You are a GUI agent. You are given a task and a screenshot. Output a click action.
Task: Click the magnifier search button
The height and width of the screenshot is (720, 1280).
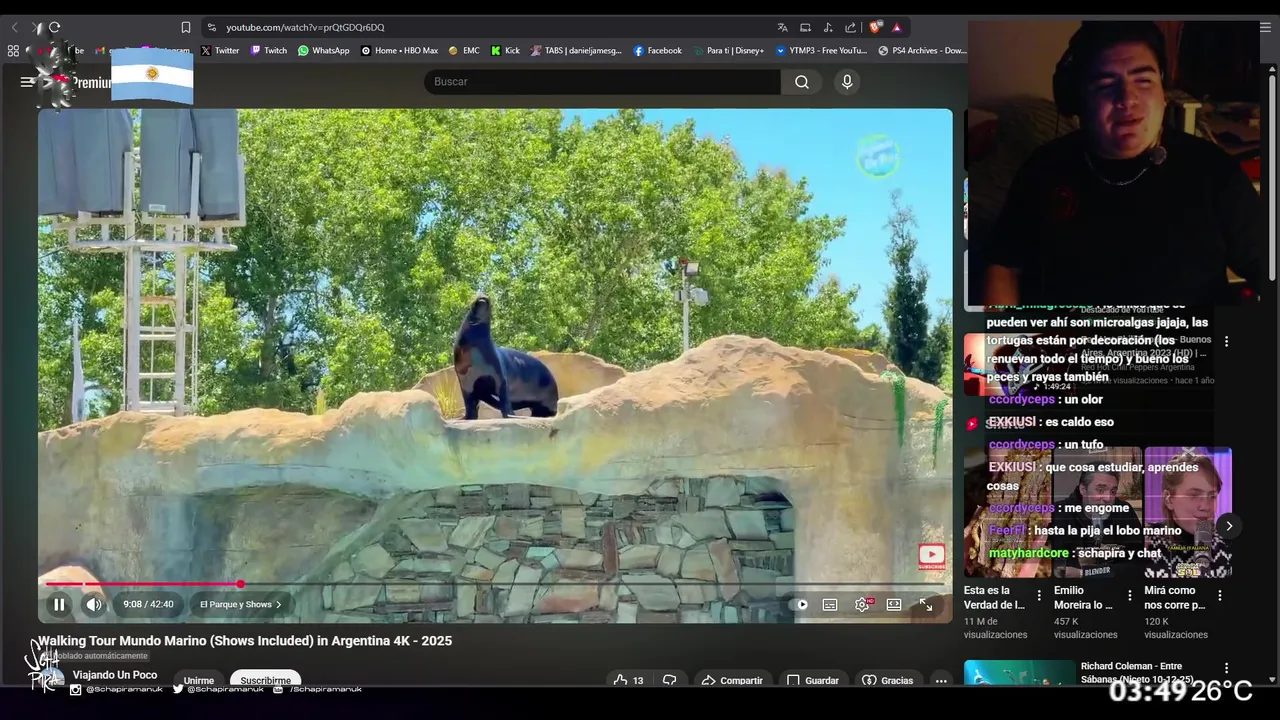pos(802,82)
